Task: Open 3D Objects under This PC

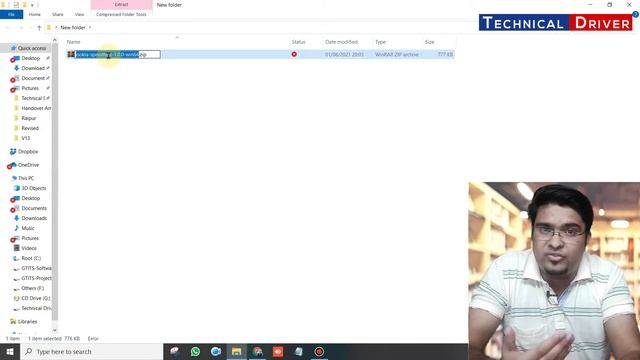Action: coord(33,188)
